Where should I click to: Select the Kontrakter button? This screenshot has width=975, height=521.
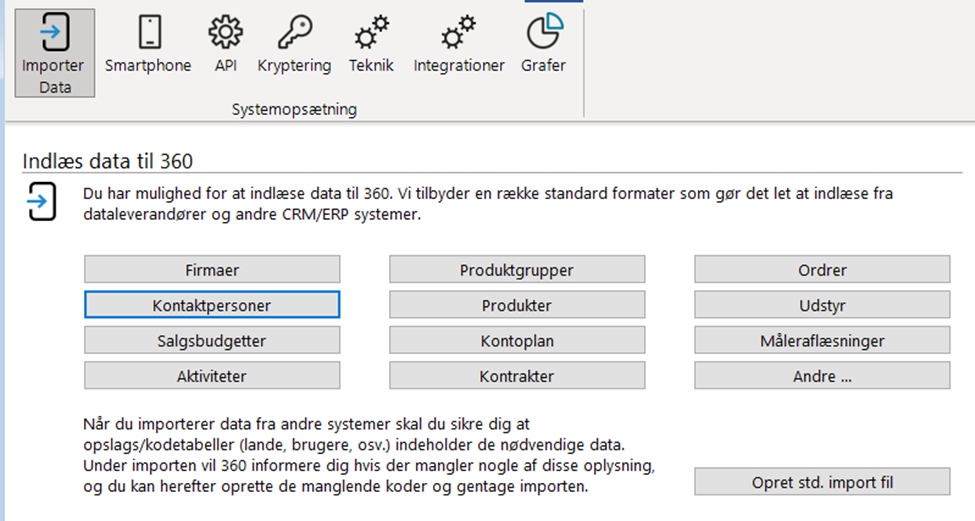tap(517, 376)
